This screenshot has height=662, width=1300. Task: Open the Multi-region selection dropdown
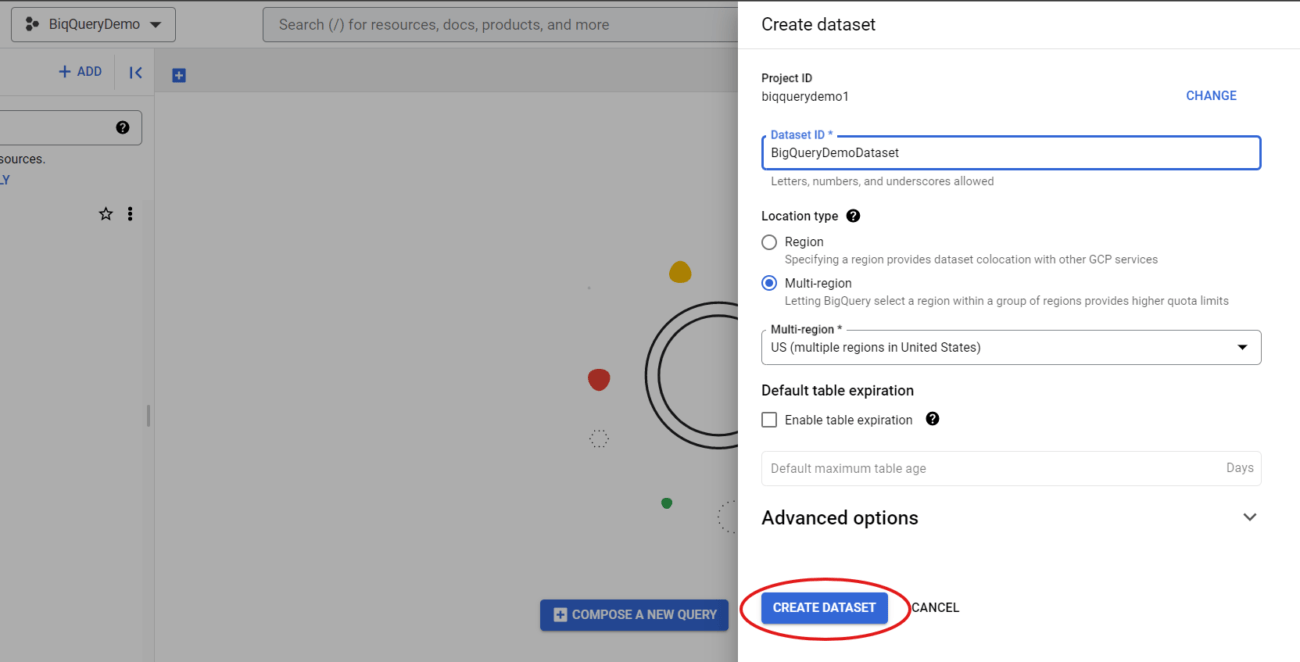[x=1243, y=347]
